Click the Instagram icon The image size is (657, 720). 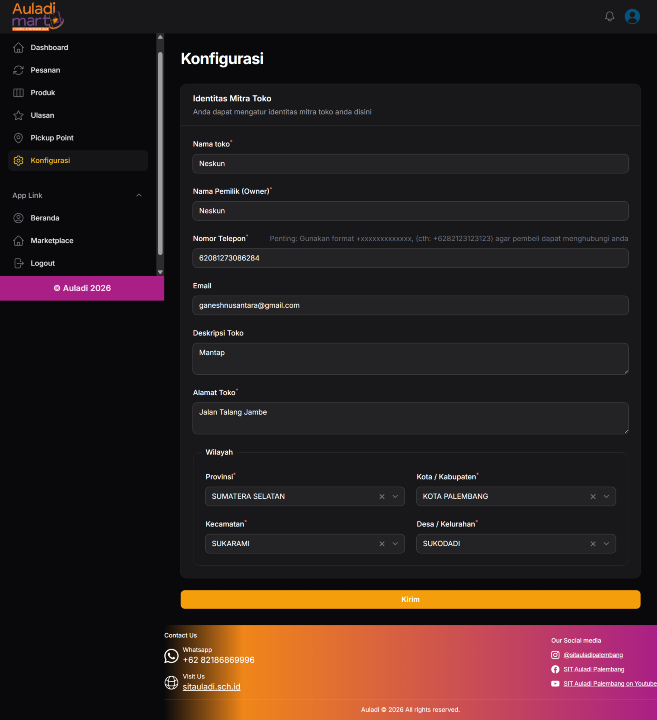pyautogui.click(x=555, y=655)
